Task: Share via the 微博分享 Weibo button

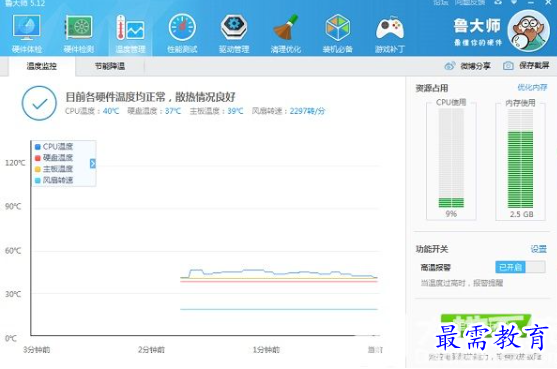Action: coord(467,66)
